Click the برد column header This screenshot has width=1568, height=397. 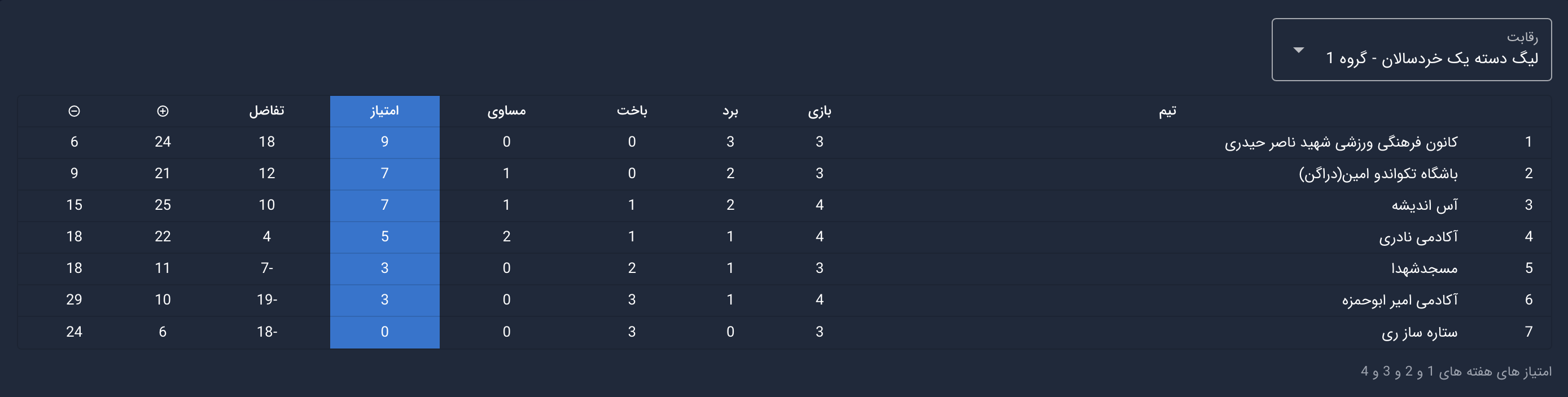[x=730, y=111]
